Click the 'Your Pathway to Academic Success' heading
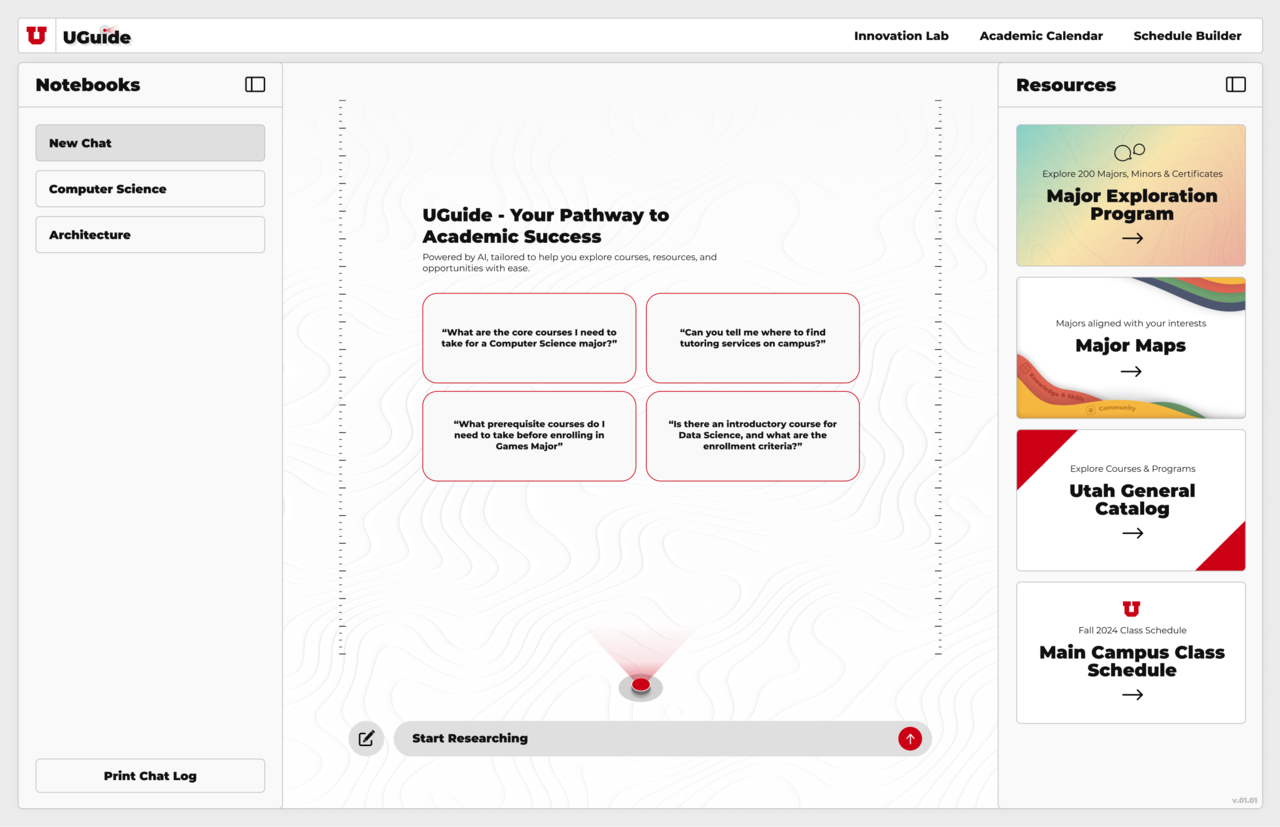 tap(546, 226)
